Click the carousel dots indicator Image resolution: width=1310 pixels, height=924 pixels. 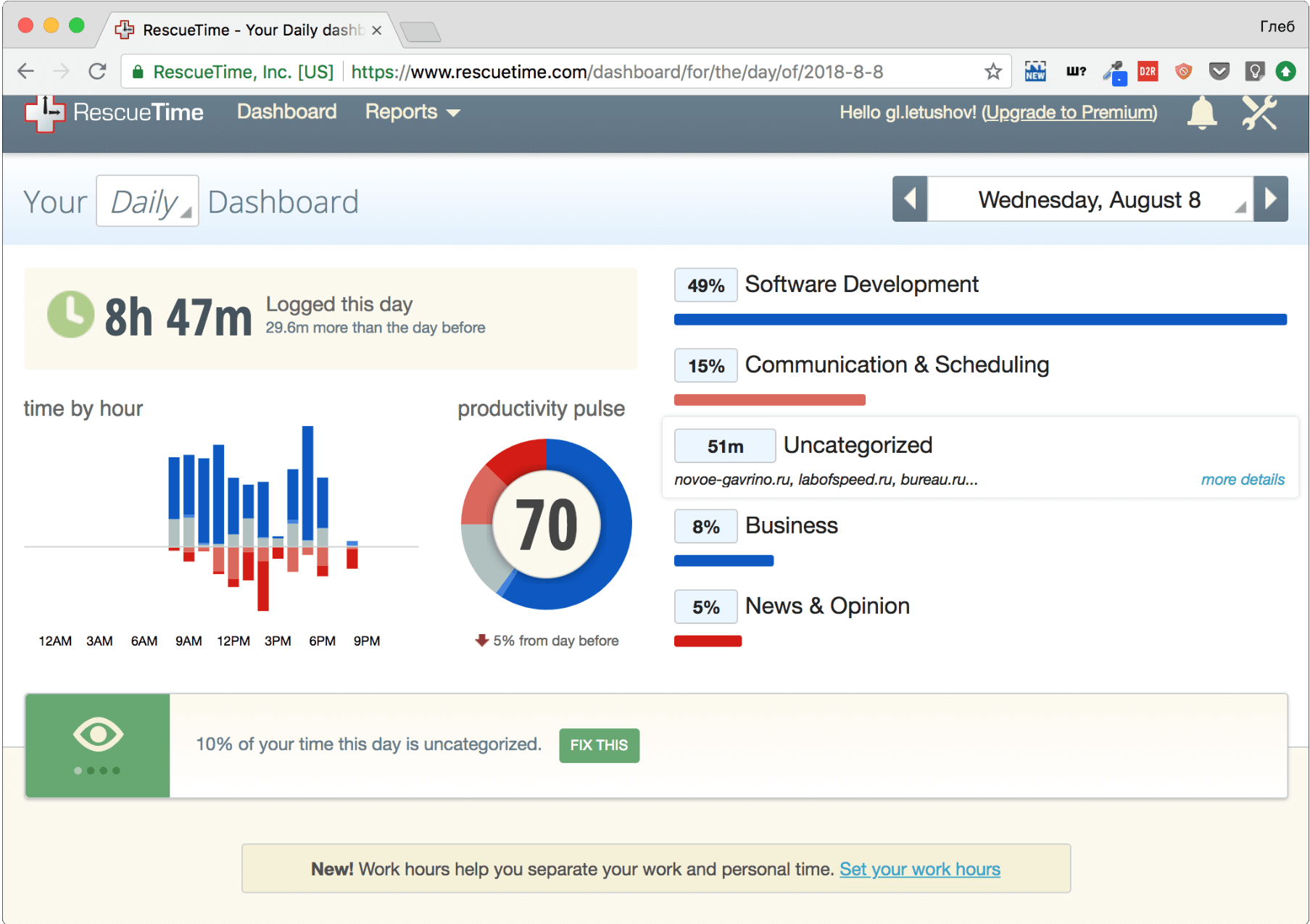click(x=97, y=770)
